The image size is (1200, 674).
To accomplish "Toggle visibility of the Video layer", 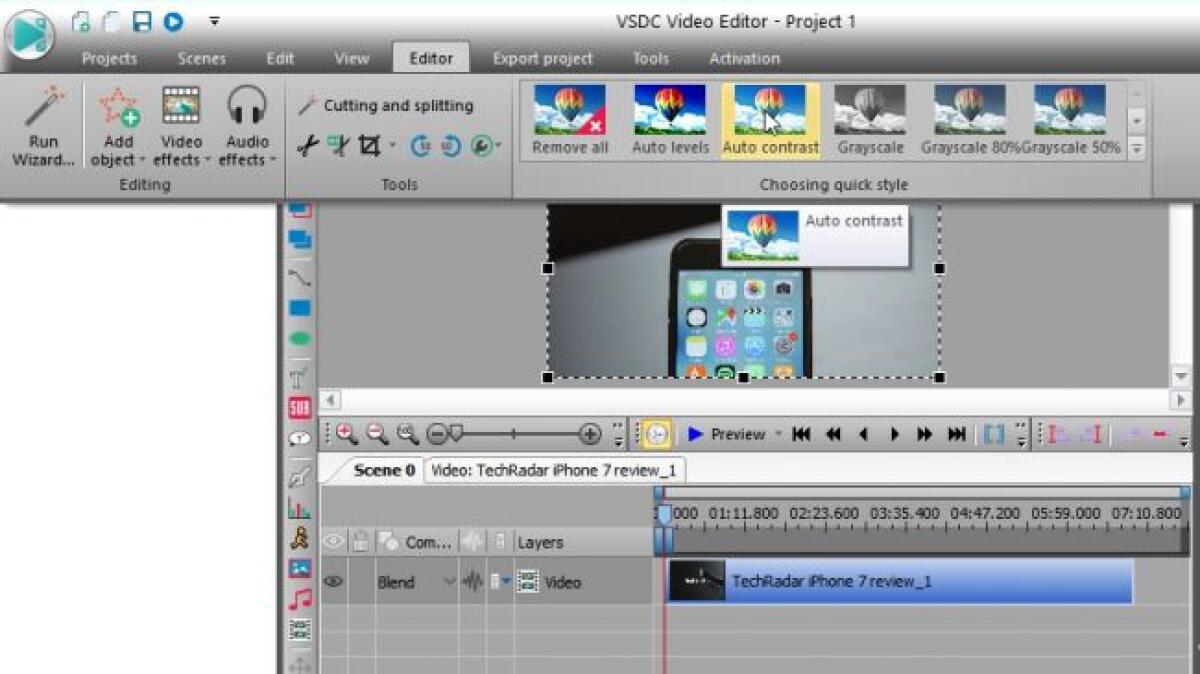I will click(x=335, y=581).
